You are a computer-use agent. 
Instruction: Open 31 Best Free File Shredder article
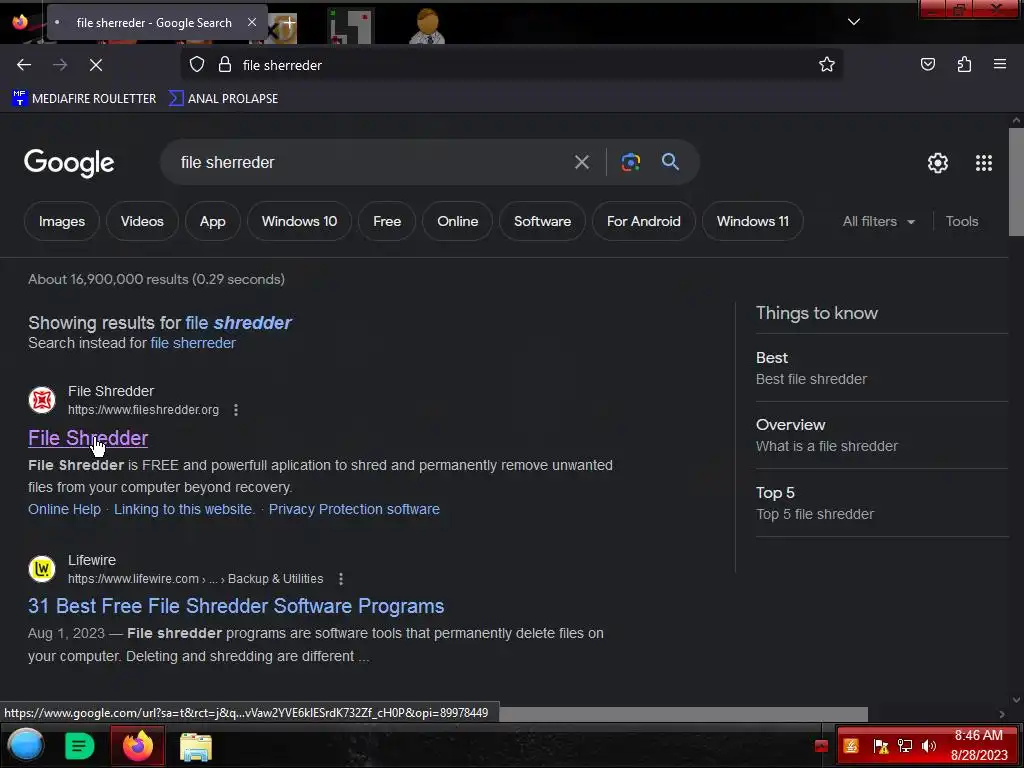pos(236,606)
